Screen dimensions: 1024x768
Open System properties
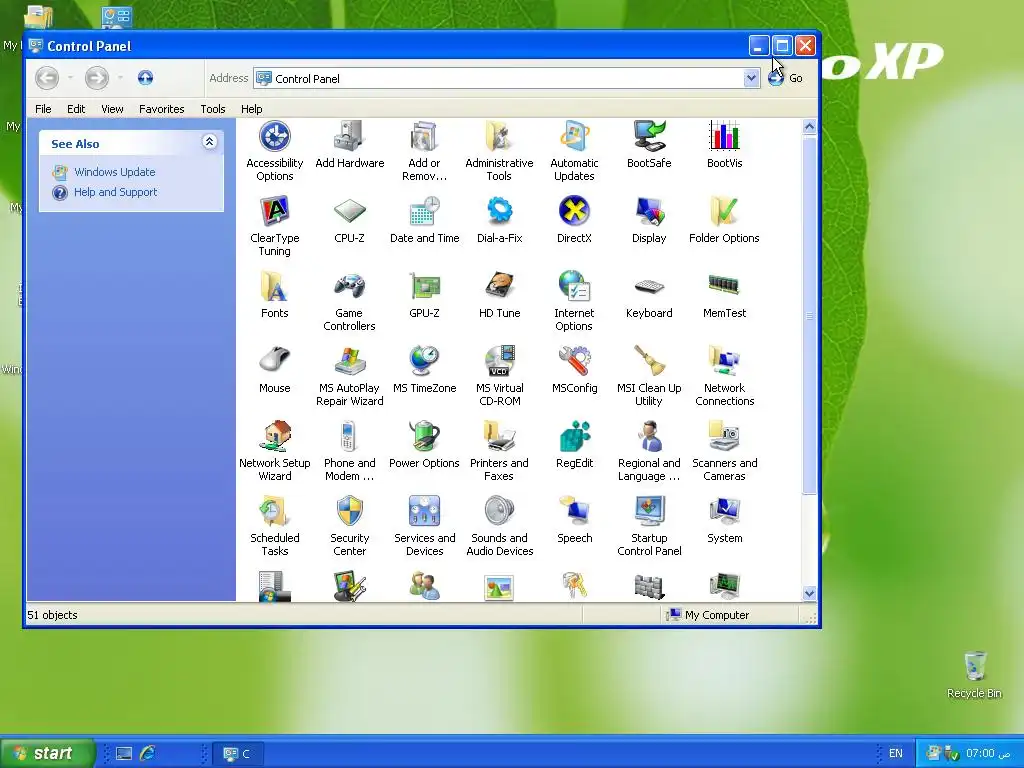point(724,520)
